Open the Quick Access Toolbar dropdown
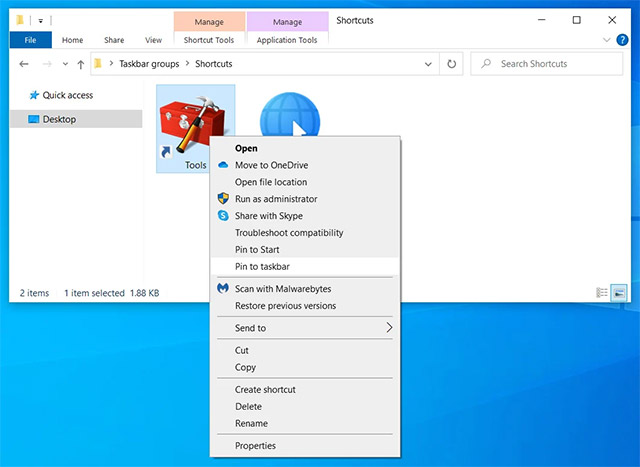Screen dimensions: 640x467 (42, 20)
